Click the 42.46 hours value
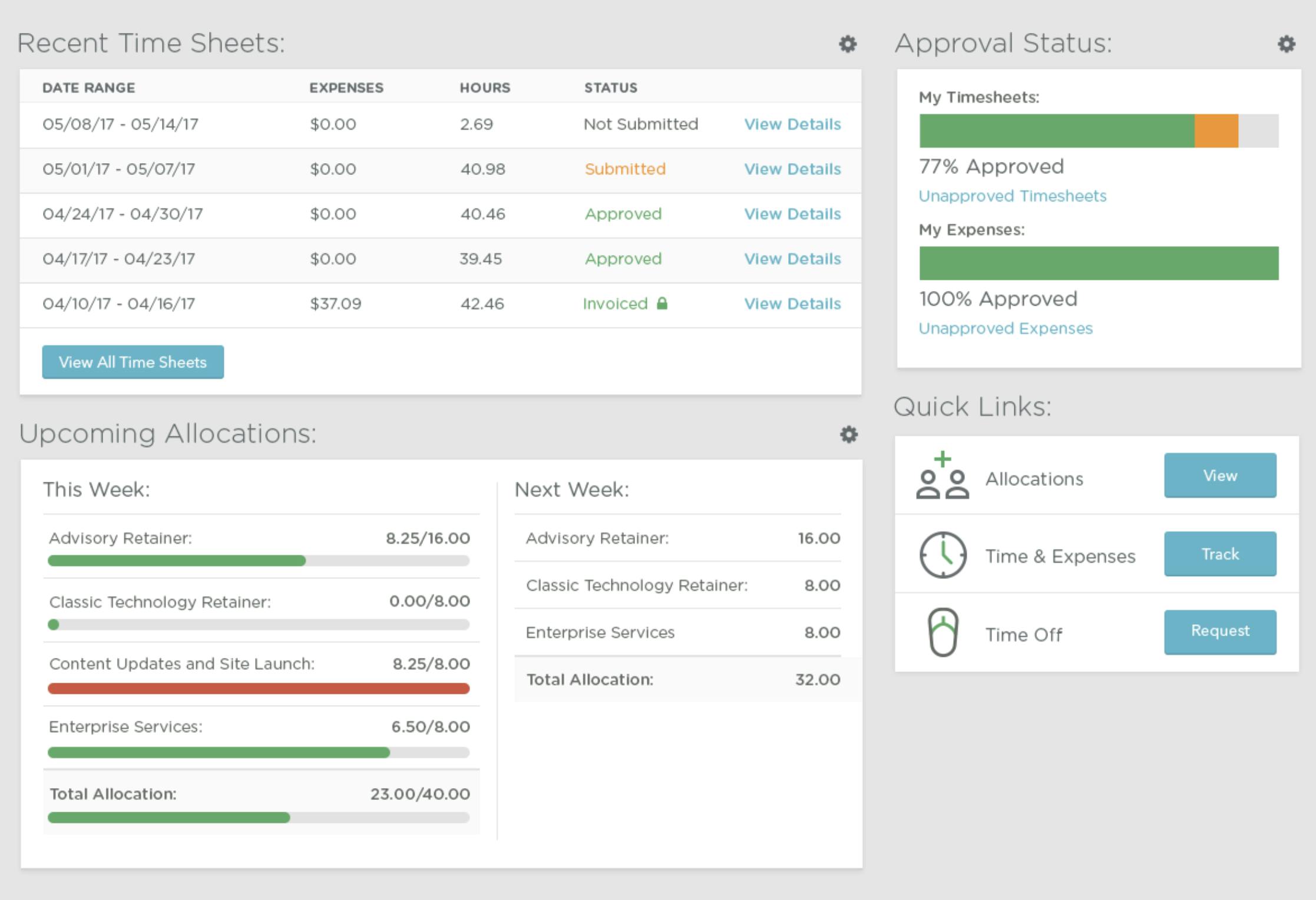The image size is (1316, 900). 482,303
